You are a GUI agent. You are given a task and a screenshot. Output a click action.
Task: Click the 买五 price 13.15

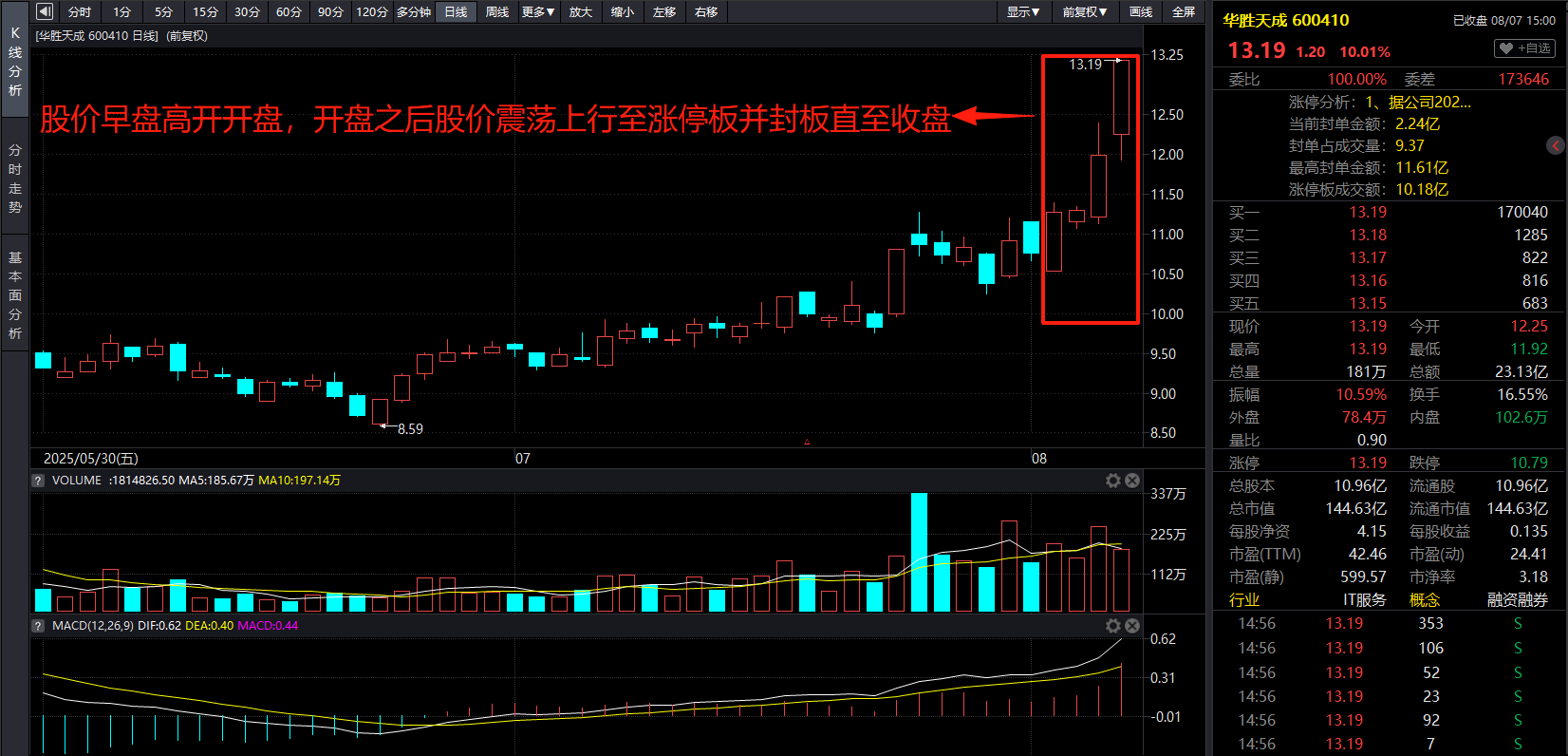(1368, 303)
